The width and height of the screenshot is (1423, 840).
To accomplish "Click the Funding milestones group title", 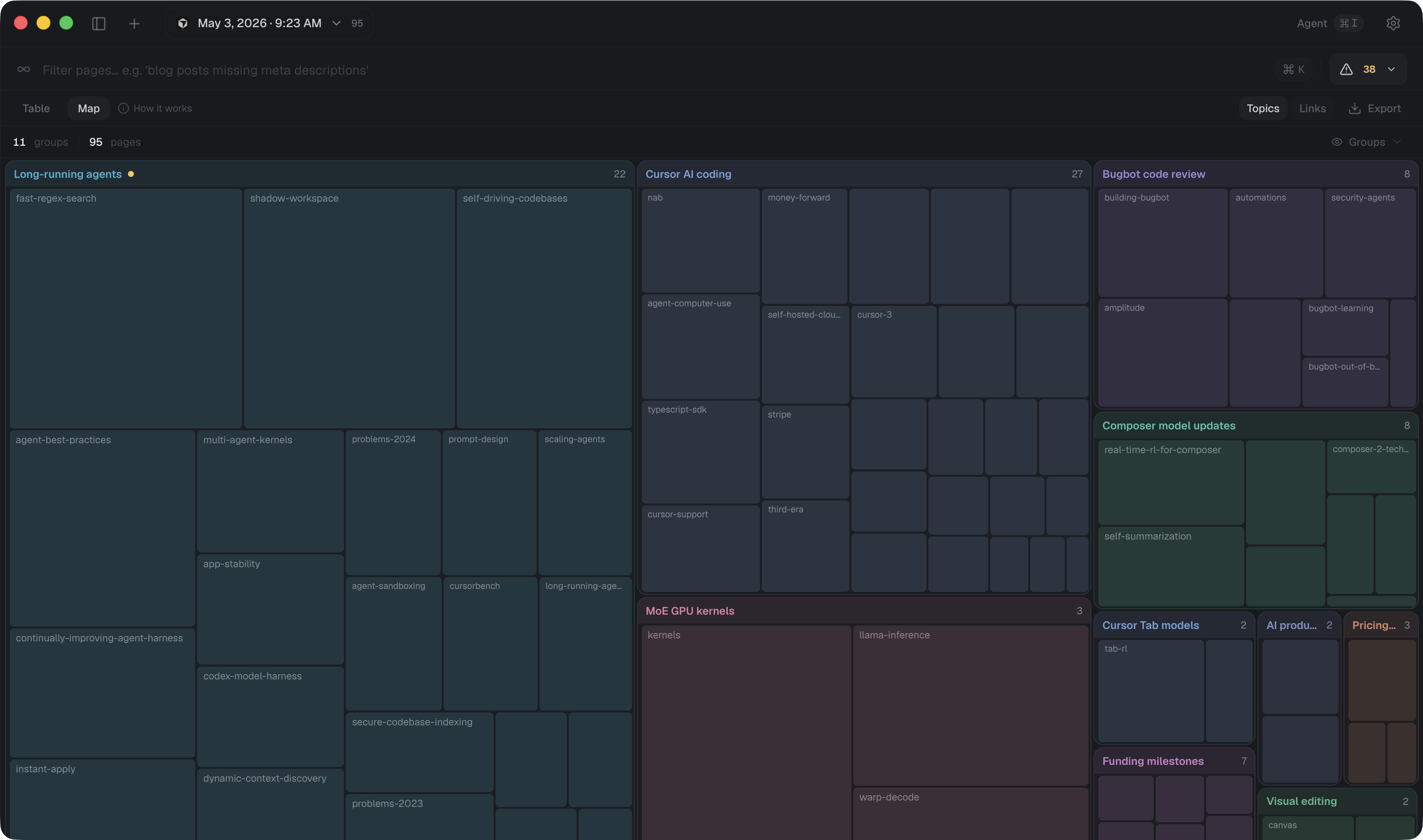I will [1153, 761].
